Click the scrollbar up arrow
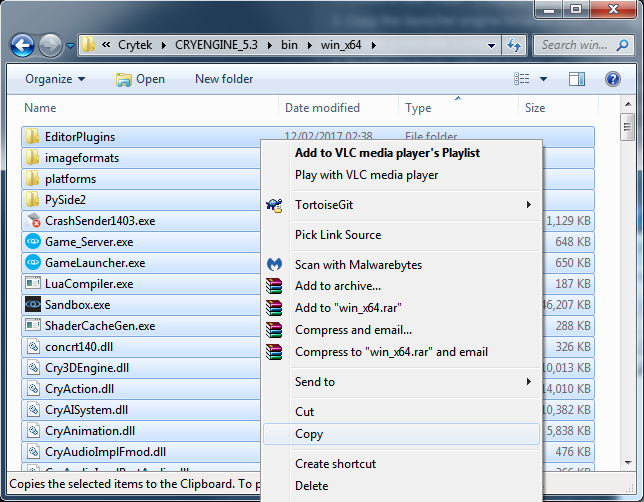The image size is (644, 502). tap(628, 104)
